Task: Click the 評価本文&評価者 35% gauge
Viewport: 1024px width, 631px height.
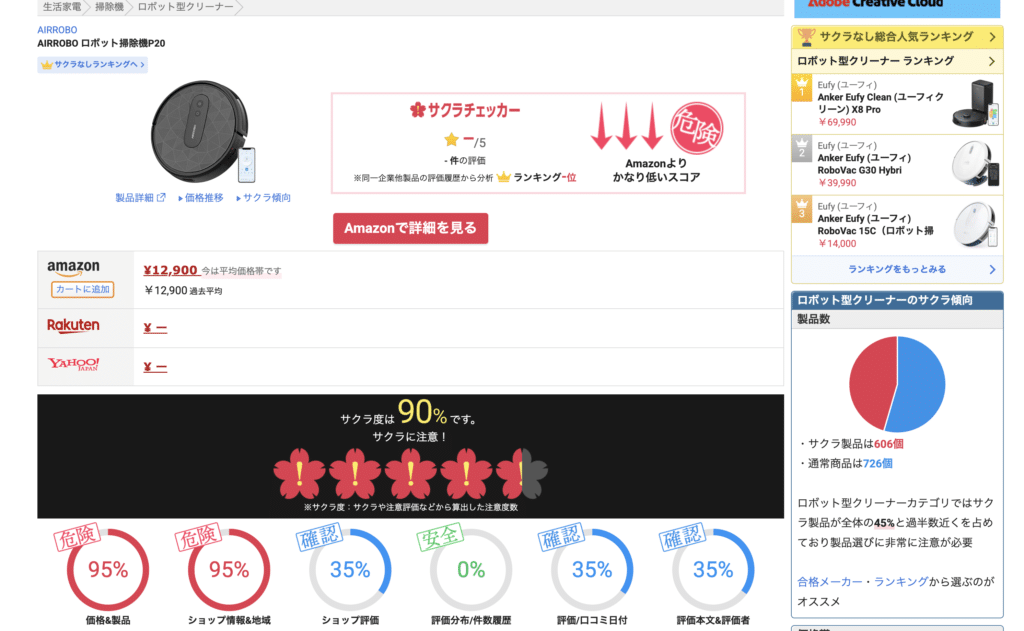Action: pyautogui.click(x=713, y=570)
